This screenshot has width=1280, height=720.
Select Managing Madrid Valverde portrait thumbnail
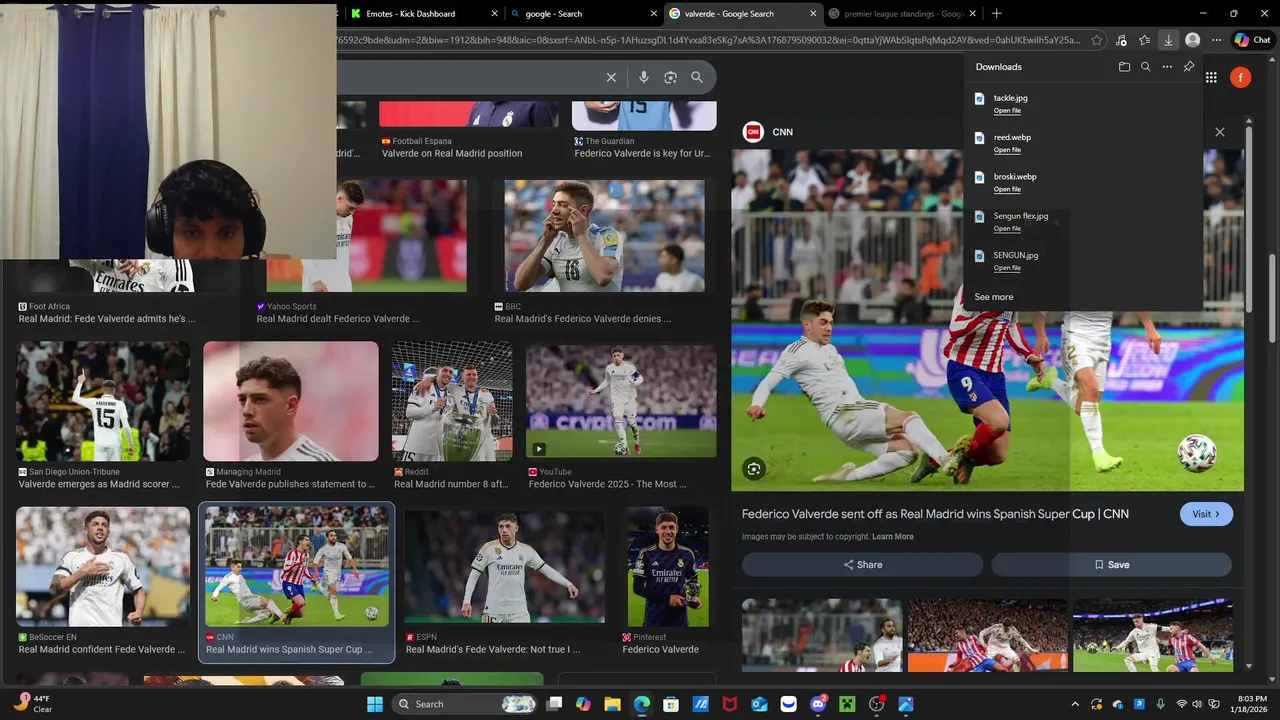tap(291, 401)
